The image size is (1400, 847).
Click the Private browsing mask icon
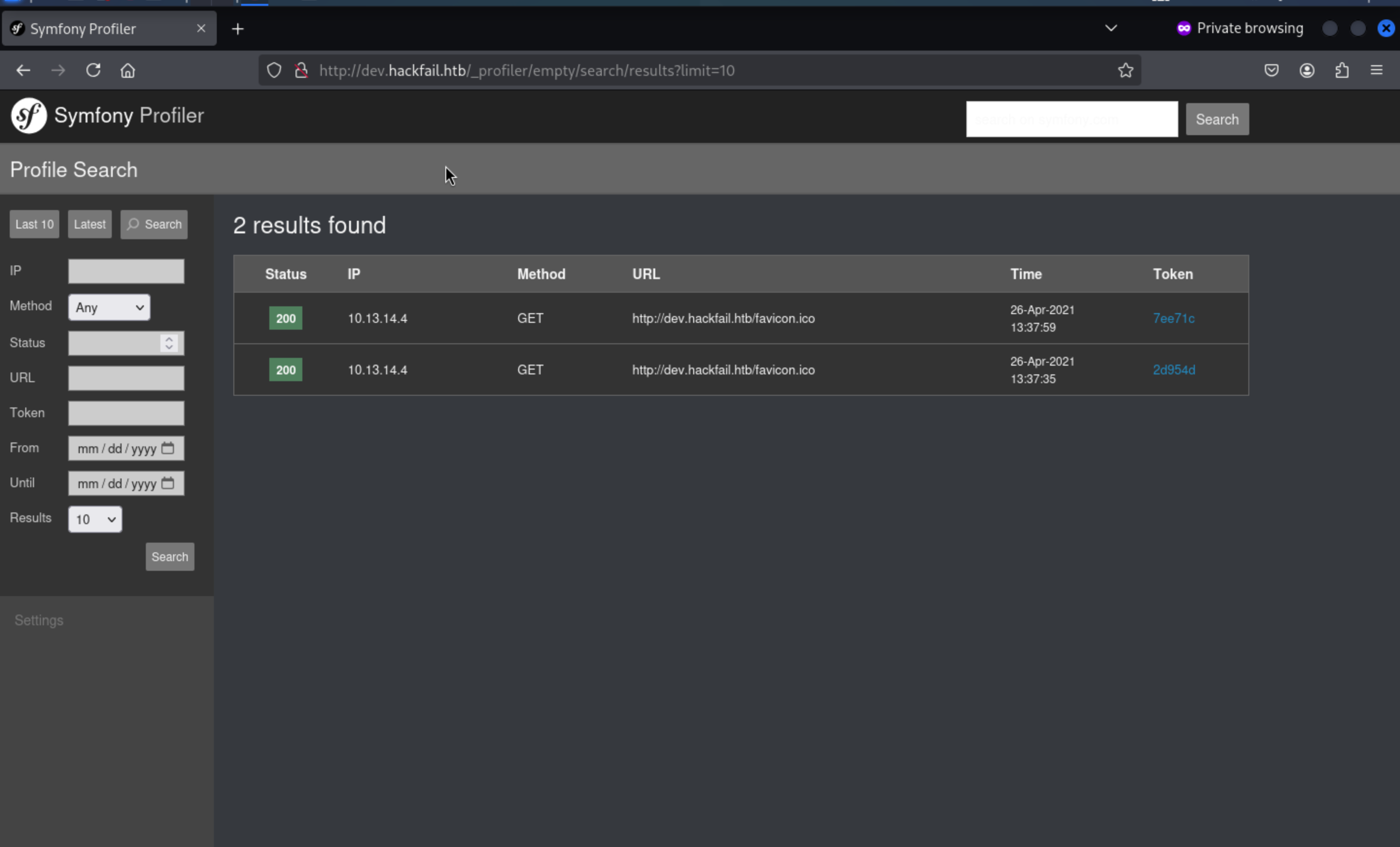(1184, 28)
